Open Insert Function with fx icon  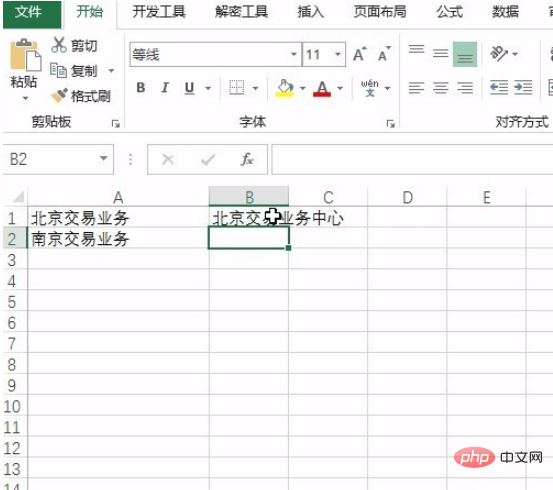[x=247, y=159]
